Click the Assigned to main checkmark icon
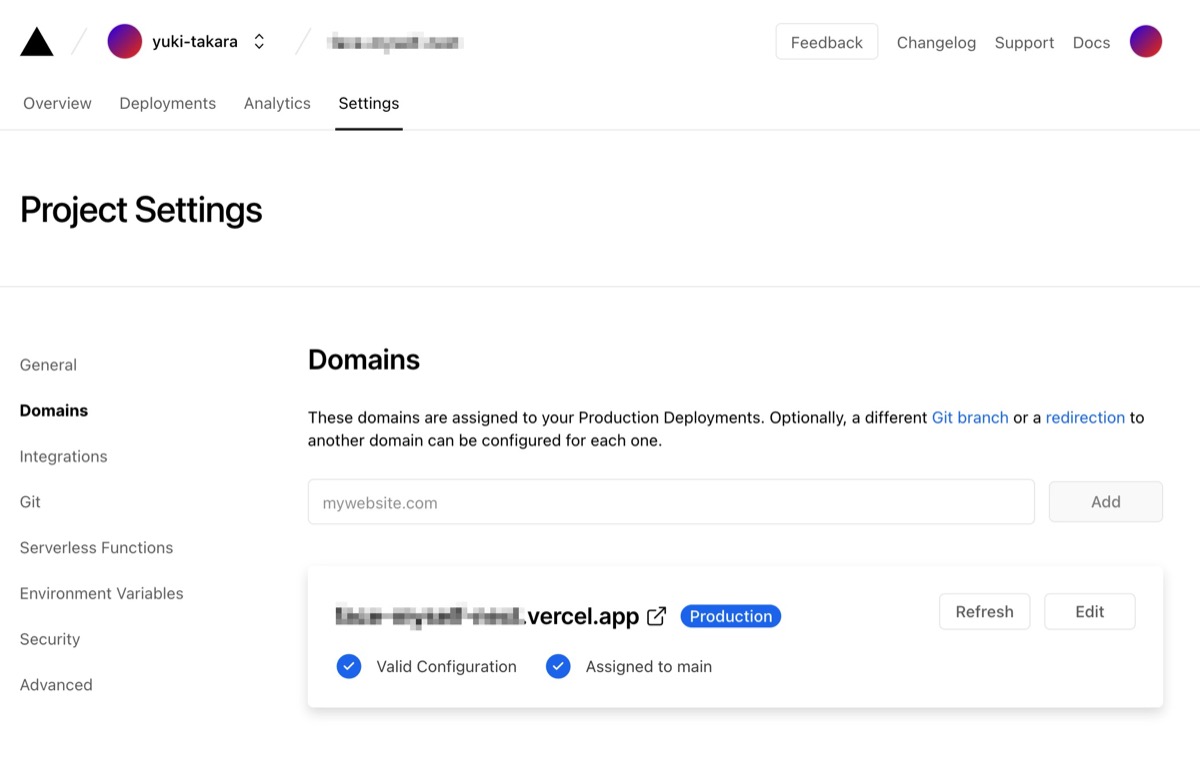 [558, 666]
